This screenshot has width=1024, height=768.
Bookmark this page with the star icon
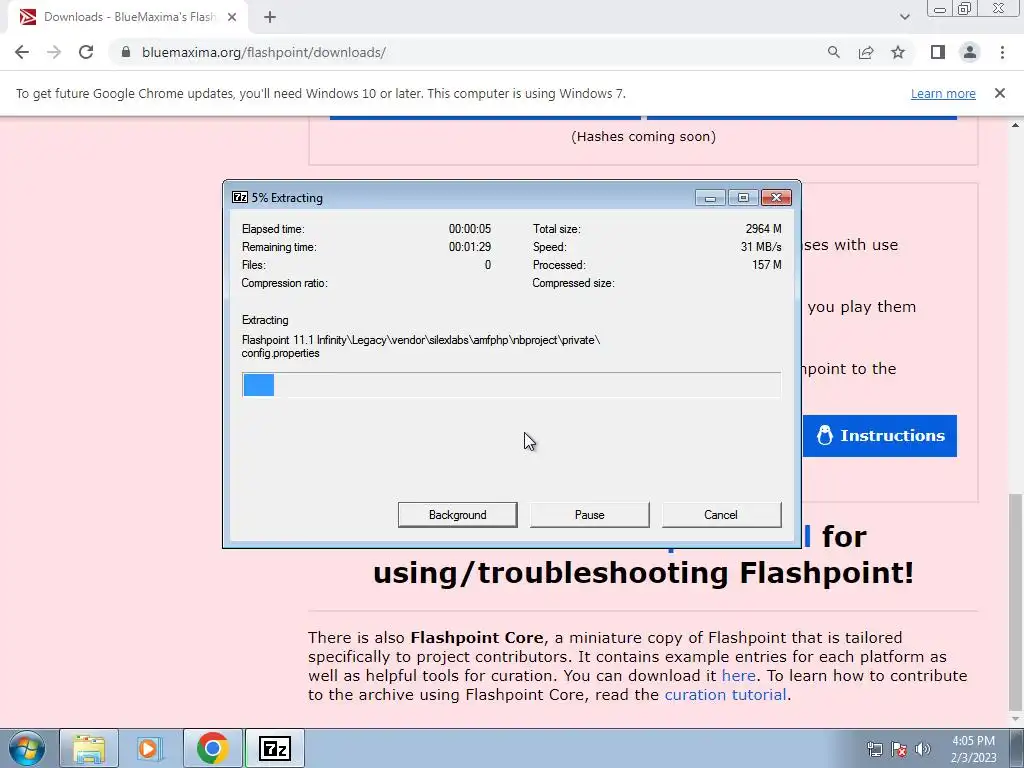click(898, 52)
